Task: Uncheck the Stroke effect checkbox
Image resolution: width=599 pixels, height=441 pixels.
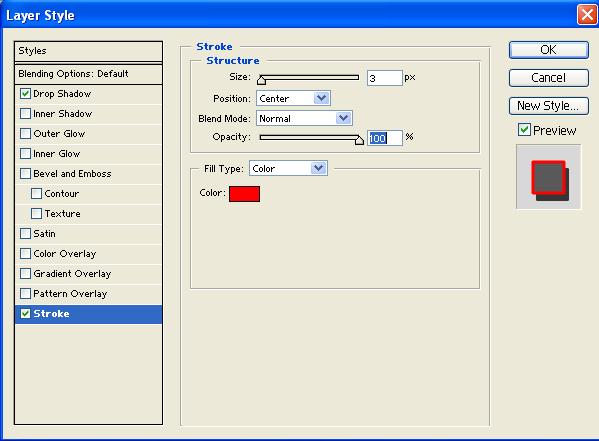Action: coord(25,313)
